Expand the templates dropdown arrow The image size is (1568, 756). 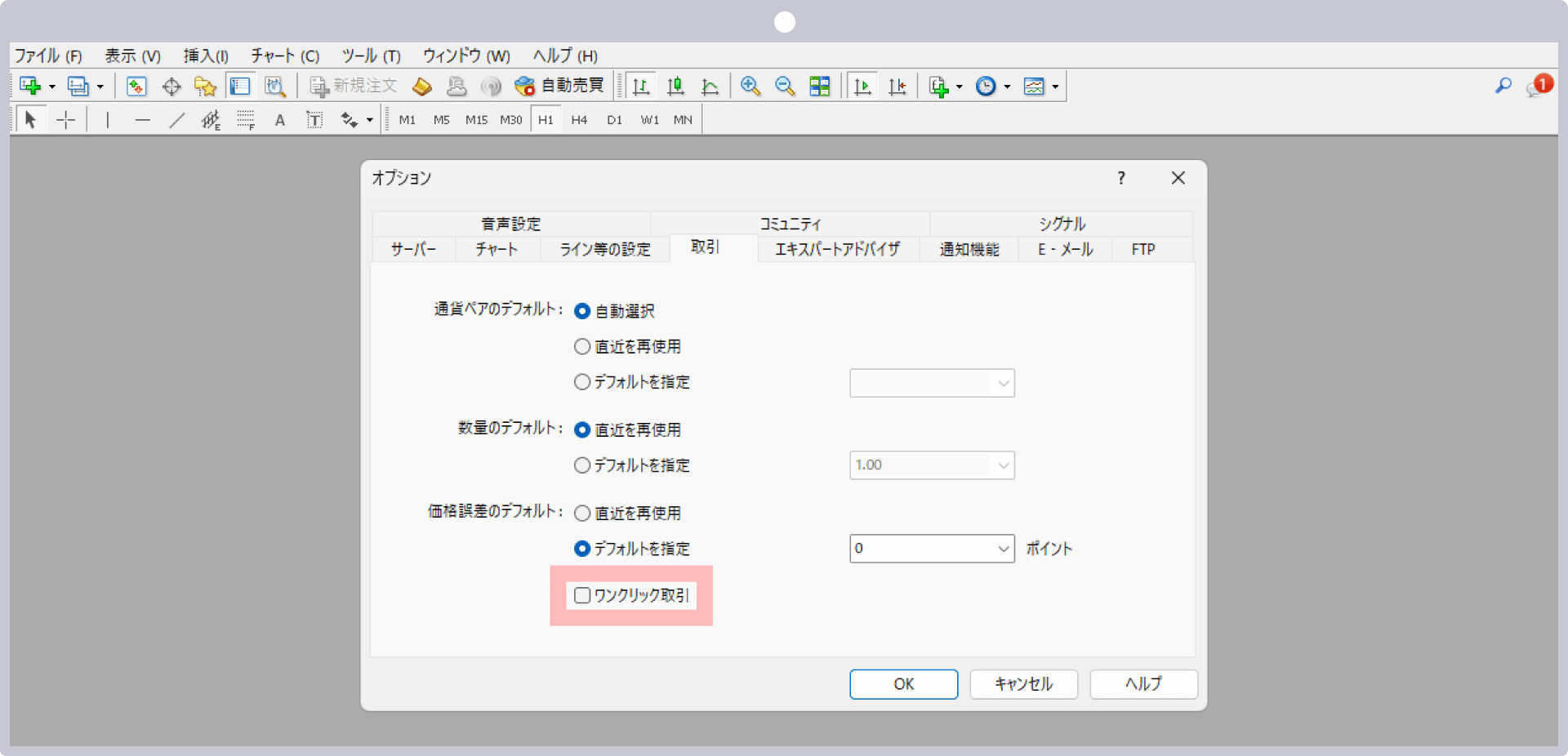[x=1055, y=86]
